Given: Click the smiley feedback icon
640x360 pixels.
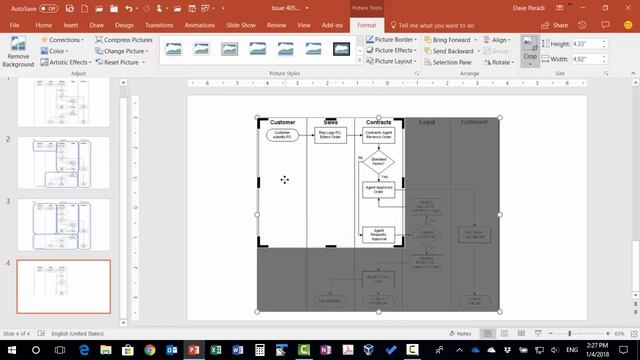Looking at the screenshot, I should tap(628, 25).
